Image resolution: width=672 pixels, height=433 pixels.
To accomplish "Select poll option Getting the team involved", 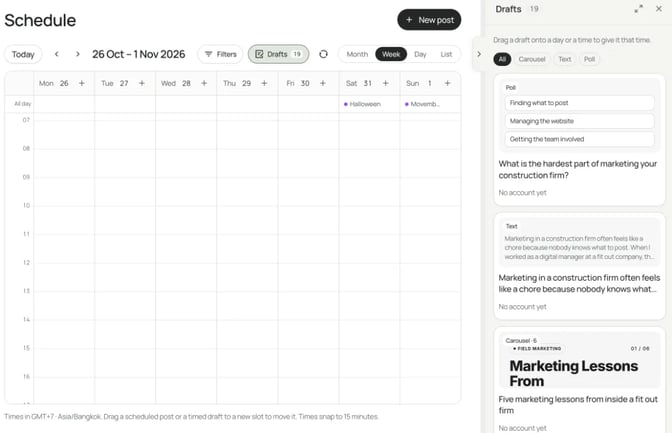I will [579, 139].
